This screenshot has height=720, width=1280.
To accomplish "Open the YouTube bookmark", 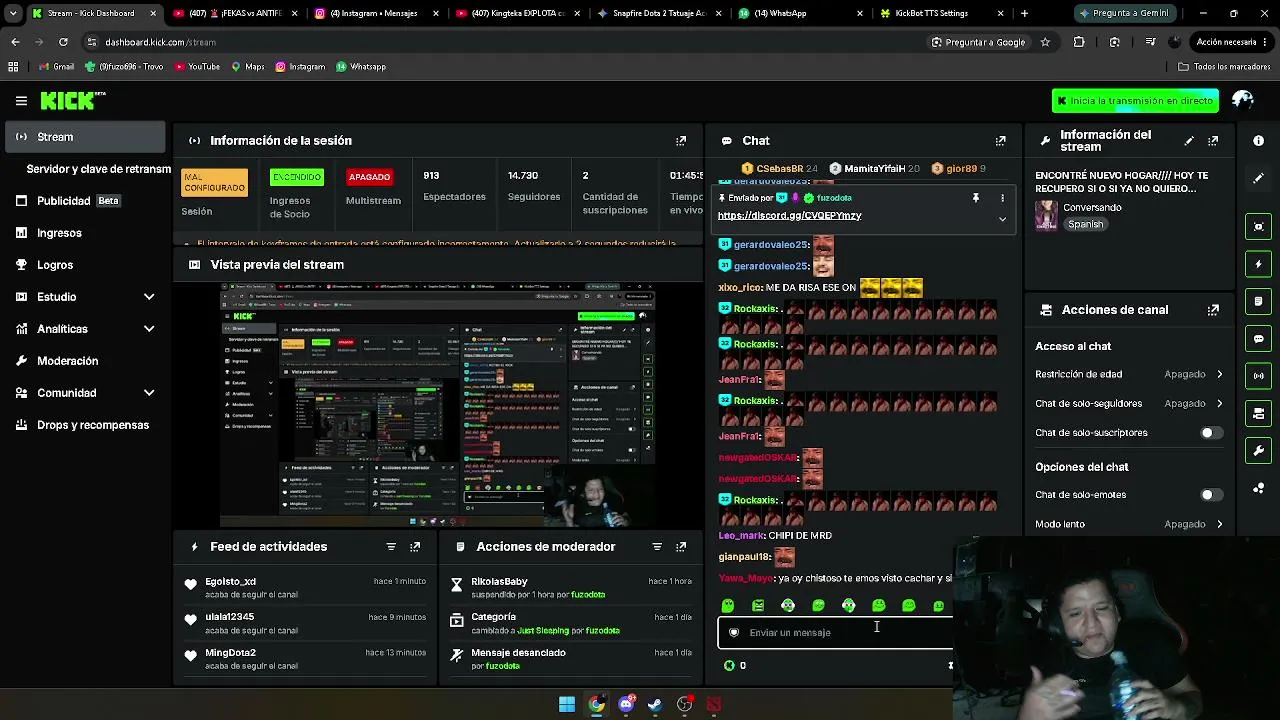I will click(x=197, y=67).
